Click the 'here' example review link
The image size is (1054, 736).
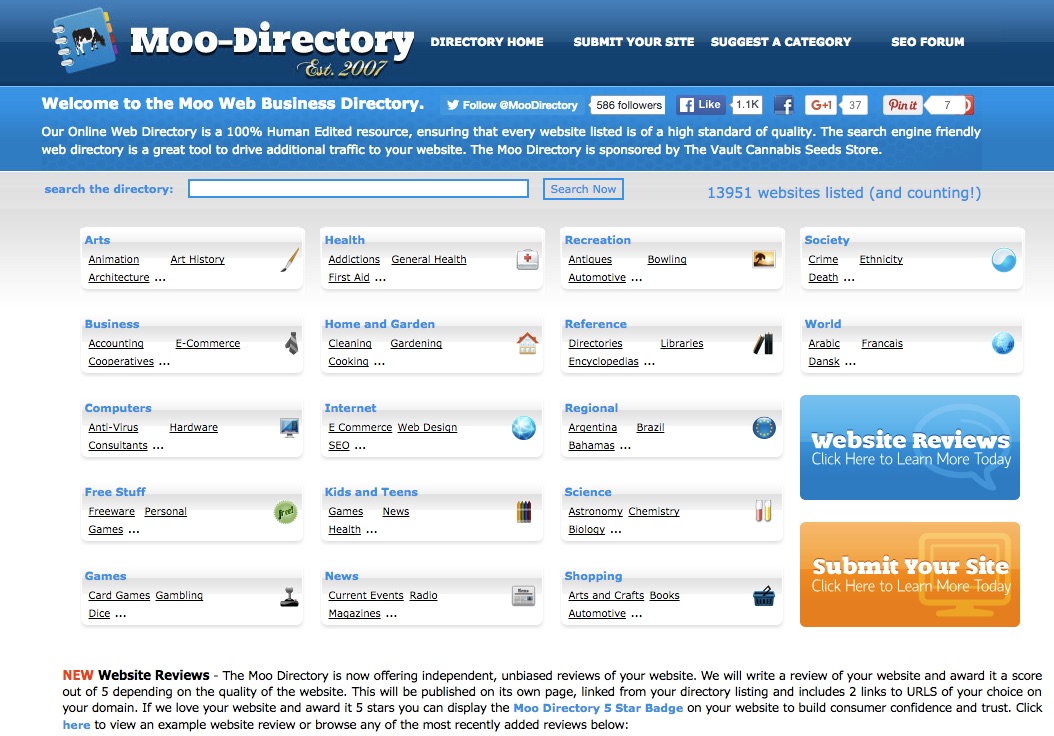click(76, 725)
